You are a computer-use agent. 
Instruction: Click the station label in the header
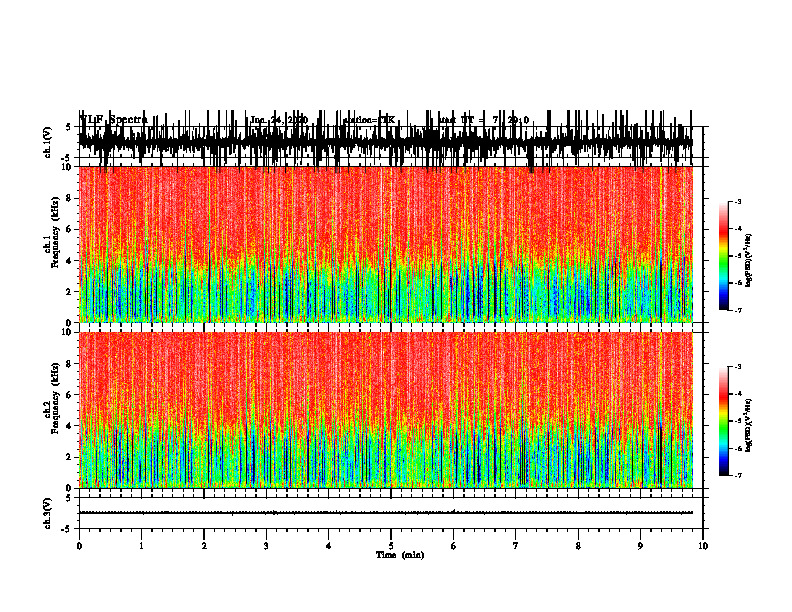(369, 120)
